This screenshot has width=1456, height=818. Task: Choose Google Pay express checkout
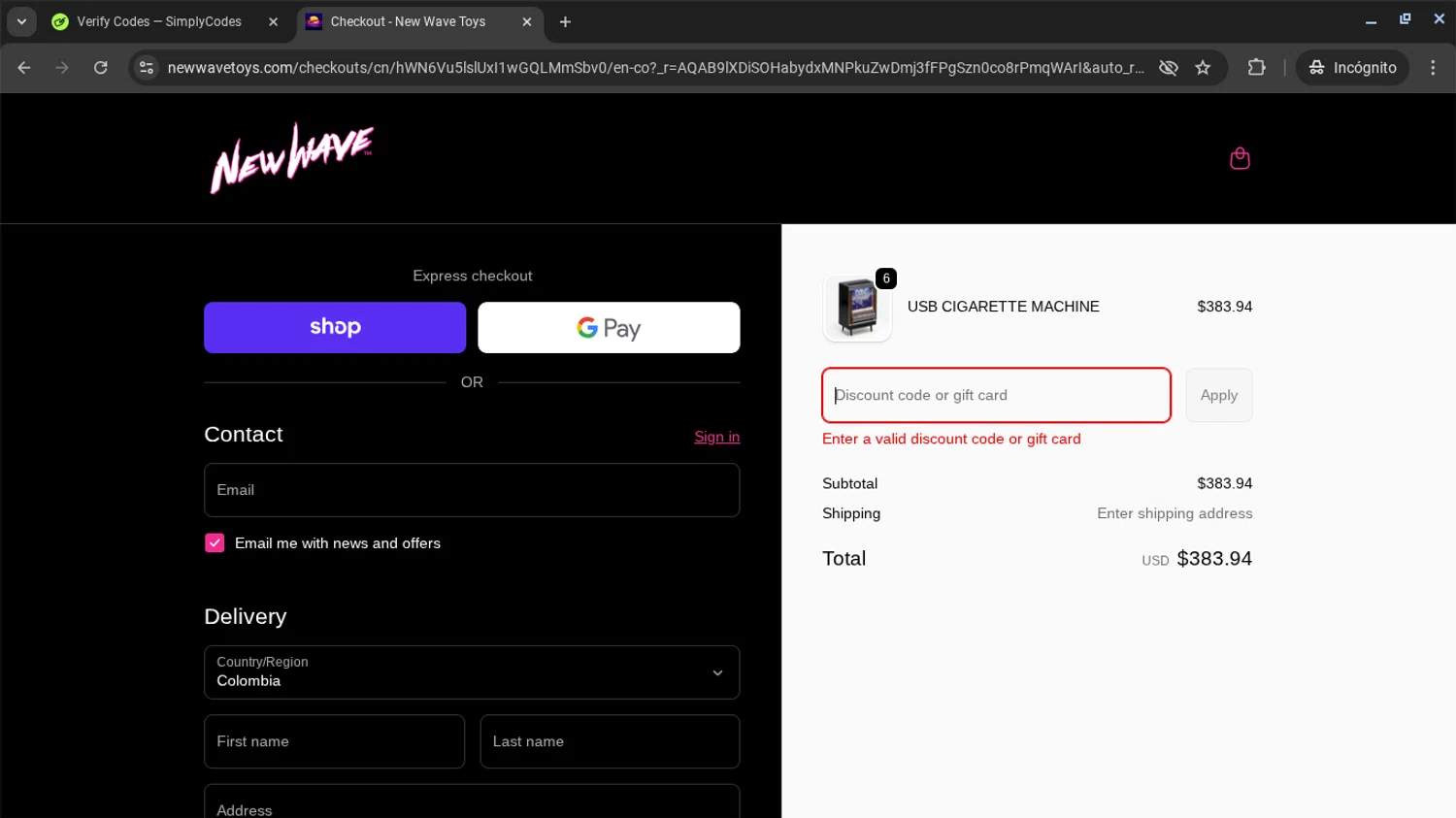(x=609, y=327)
